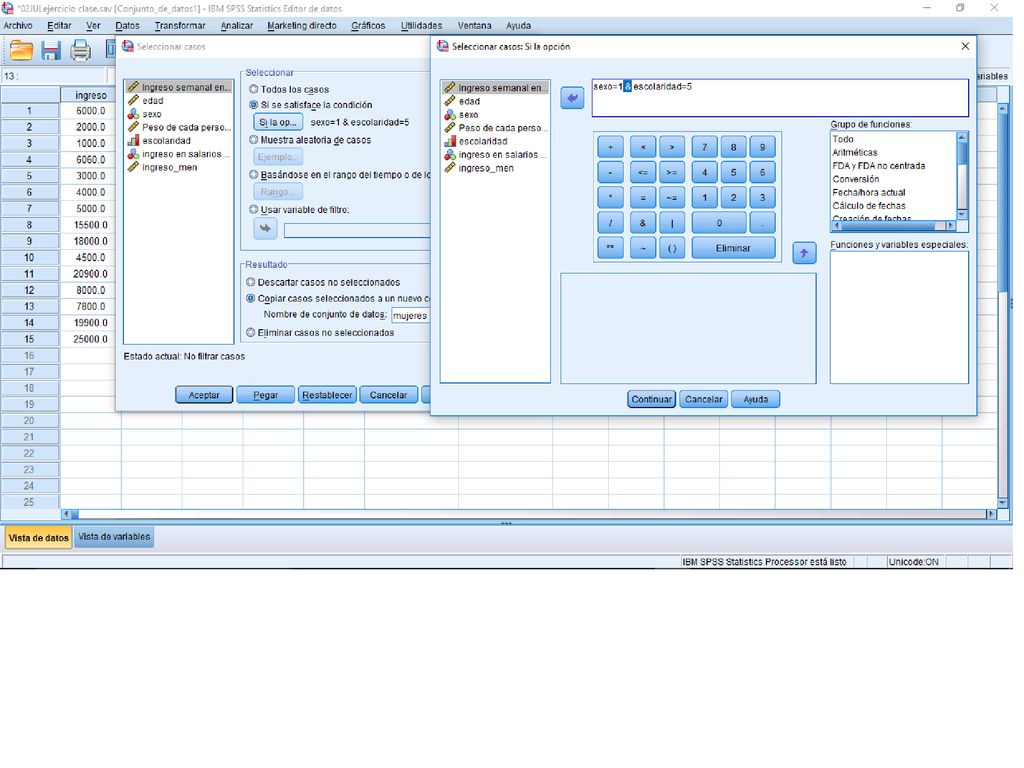This screenshot has width=1024, height=768.
Task: Click the ampersand AND operator key
Action: point(643,223)
